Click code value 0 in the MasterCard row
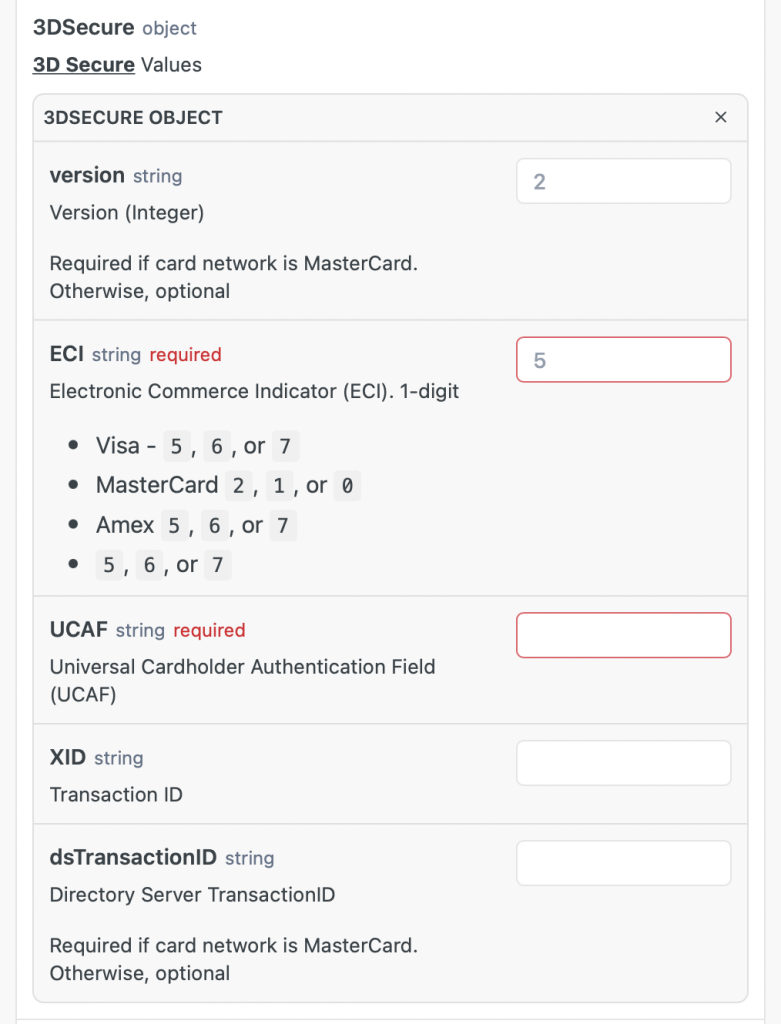 (x=345, y=486)
